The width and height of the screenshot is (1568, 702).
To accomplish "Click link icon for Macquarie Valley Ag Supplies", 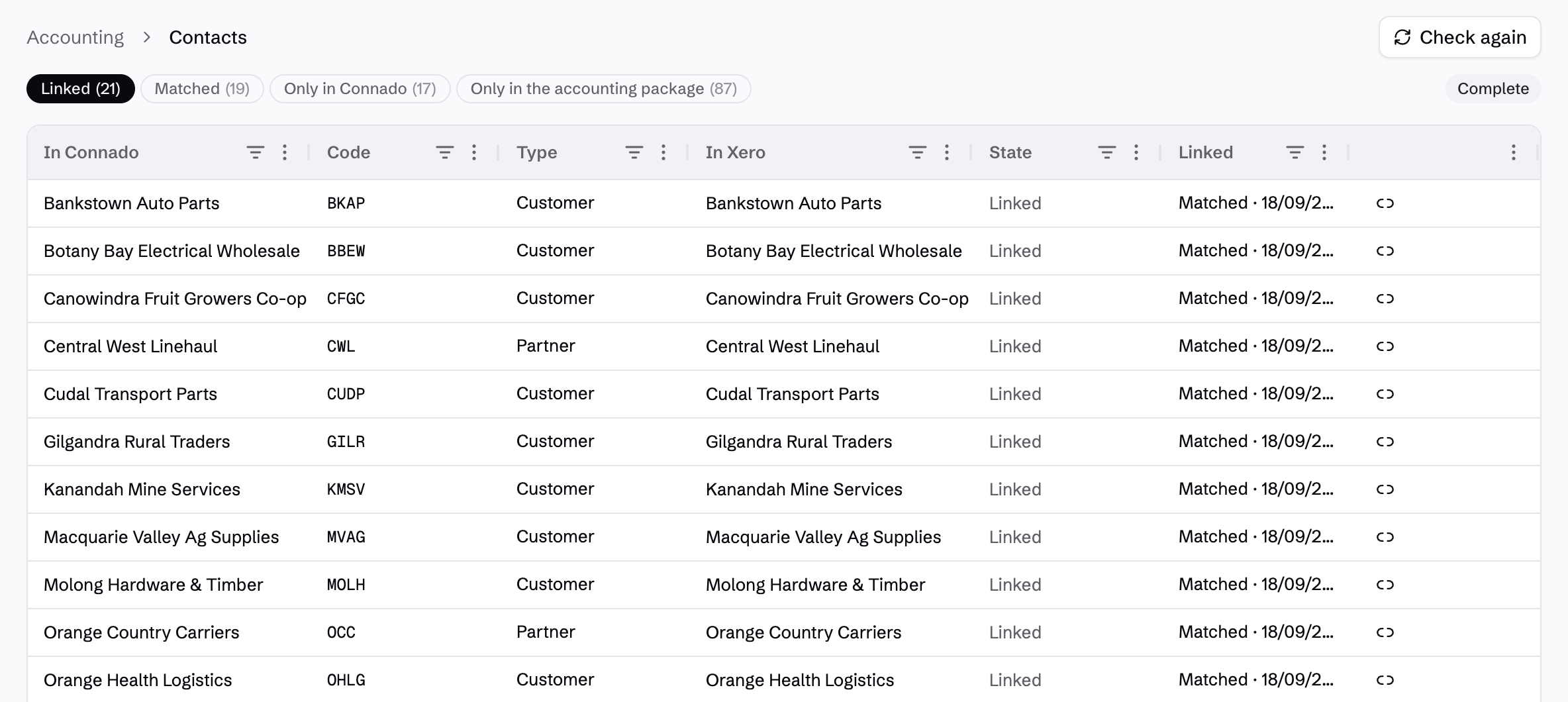I will coord(1385,537).
